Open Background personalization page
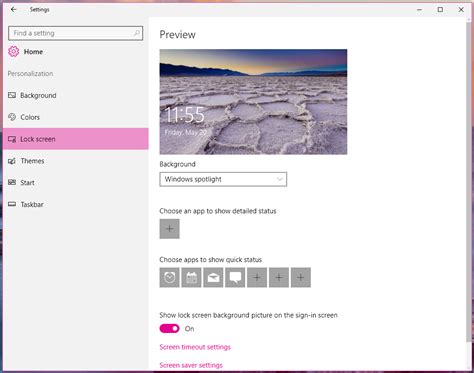The image size is (474, 373). [76, 95]
